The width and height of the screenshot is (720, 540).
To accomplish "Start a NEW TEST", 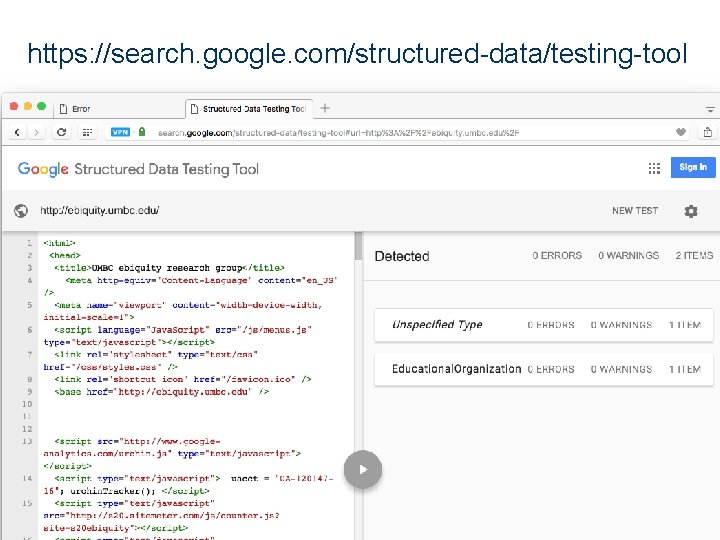I will coord(635,211).
